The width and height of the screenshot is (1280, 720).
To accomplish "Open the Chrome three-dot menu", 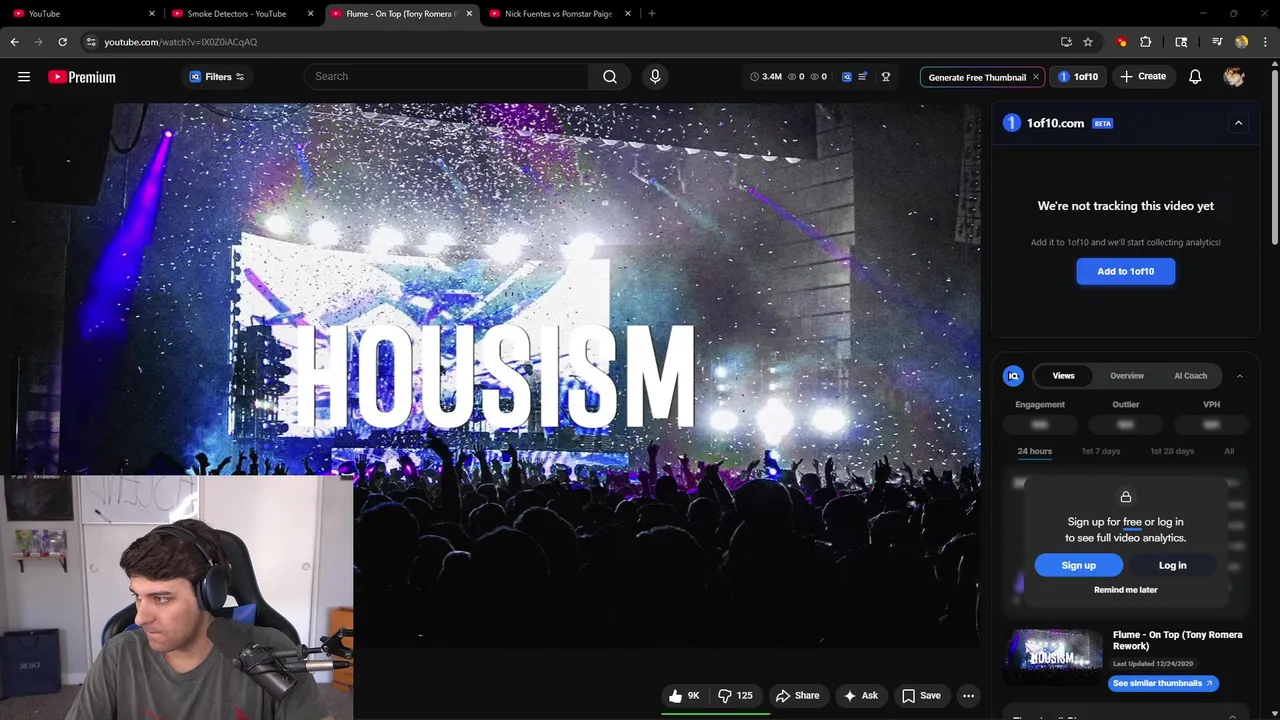I will tap(1264, 42).
